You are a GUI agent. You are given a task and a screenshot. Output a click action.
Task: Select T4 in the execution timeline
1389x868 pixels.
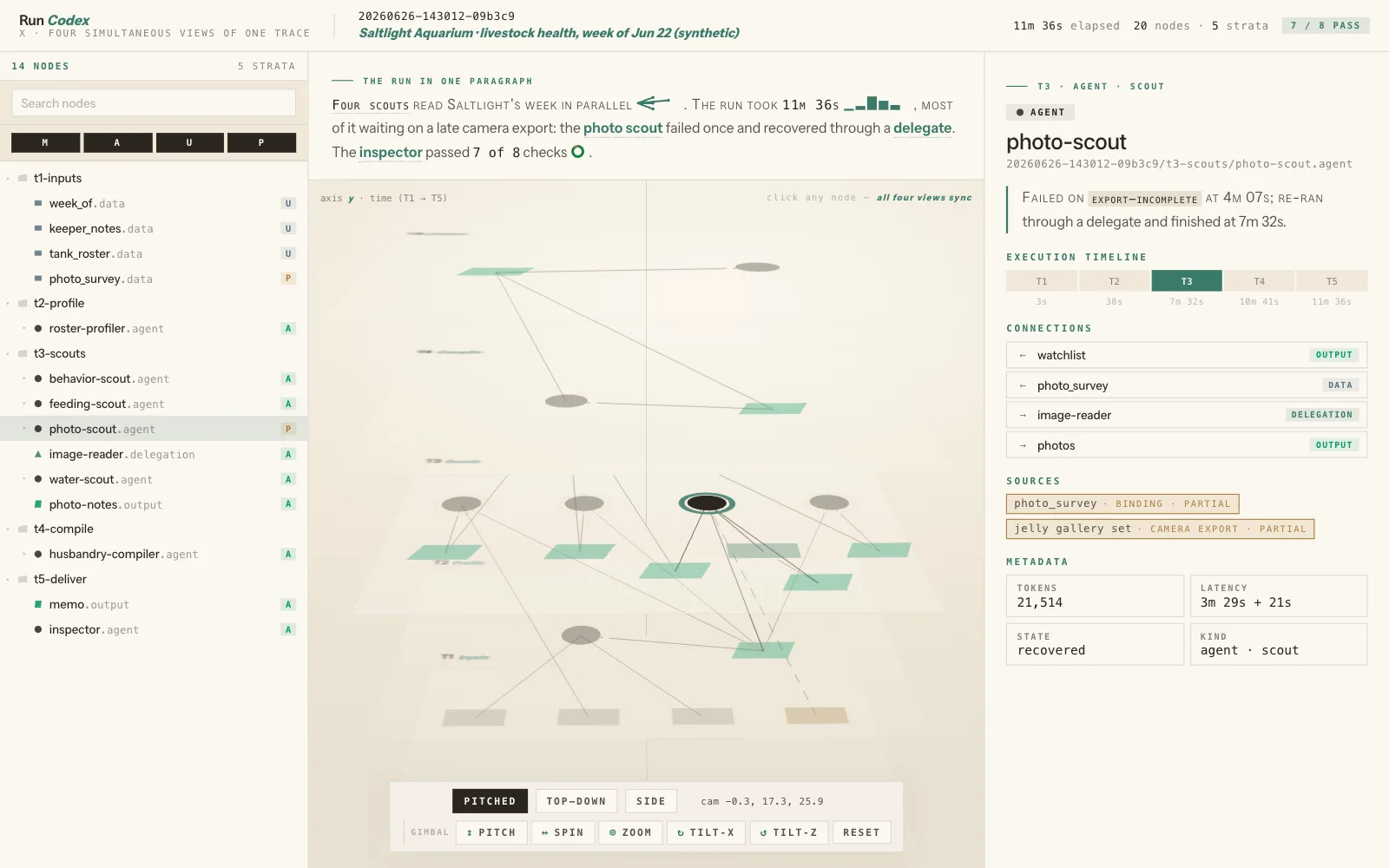(1259, 281)
